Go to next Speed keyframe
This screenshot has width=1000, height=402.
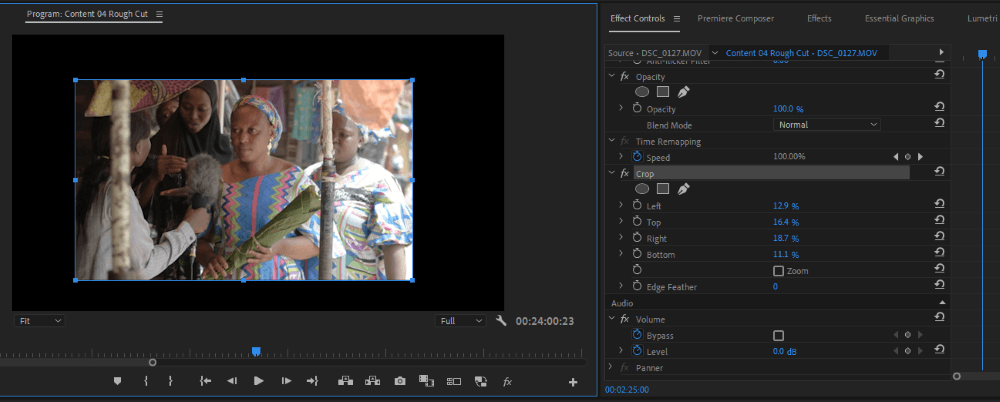[x=920, y=156]
